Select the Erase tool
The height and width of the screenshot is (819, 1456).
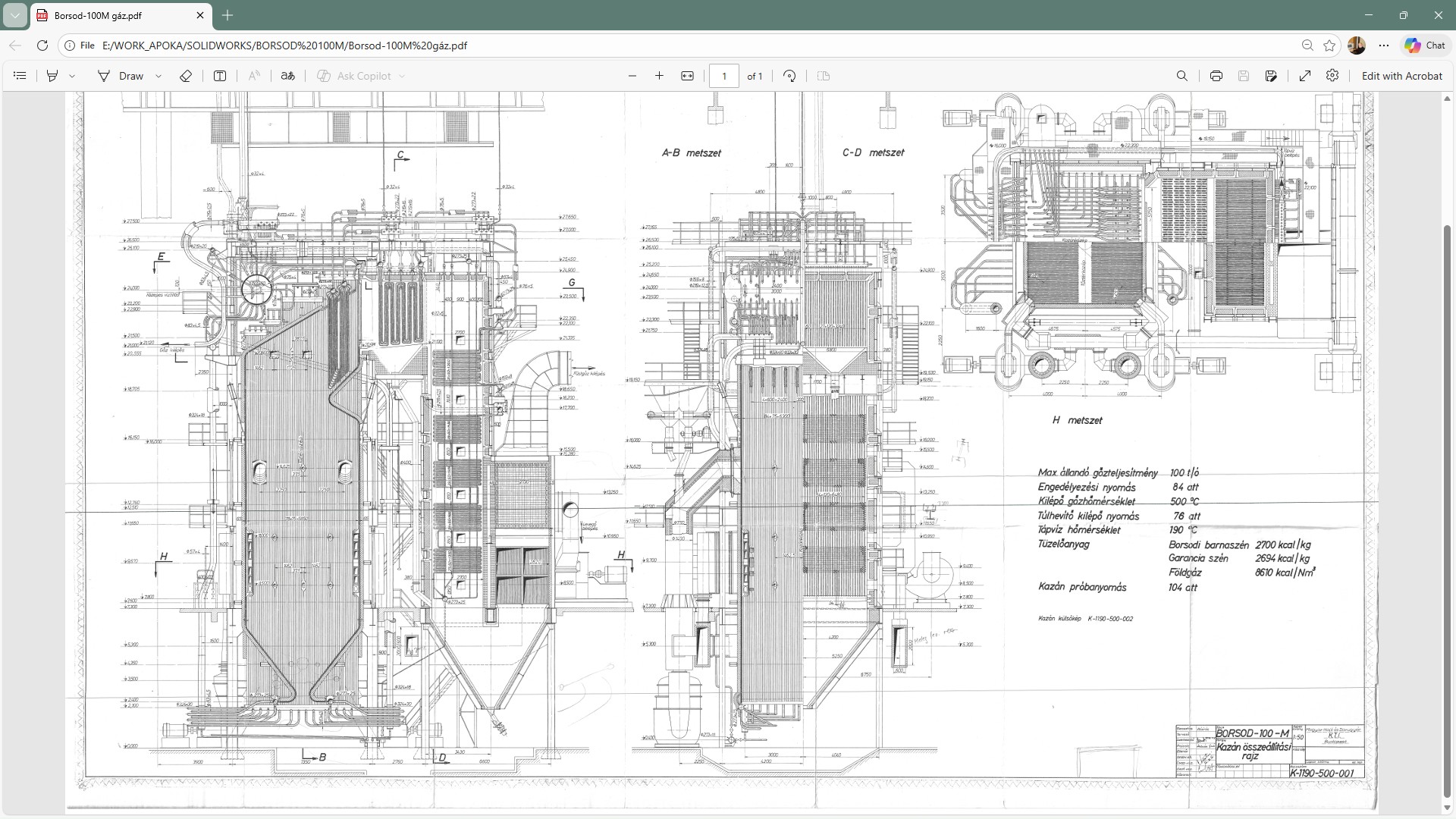(x=185, y=76)
